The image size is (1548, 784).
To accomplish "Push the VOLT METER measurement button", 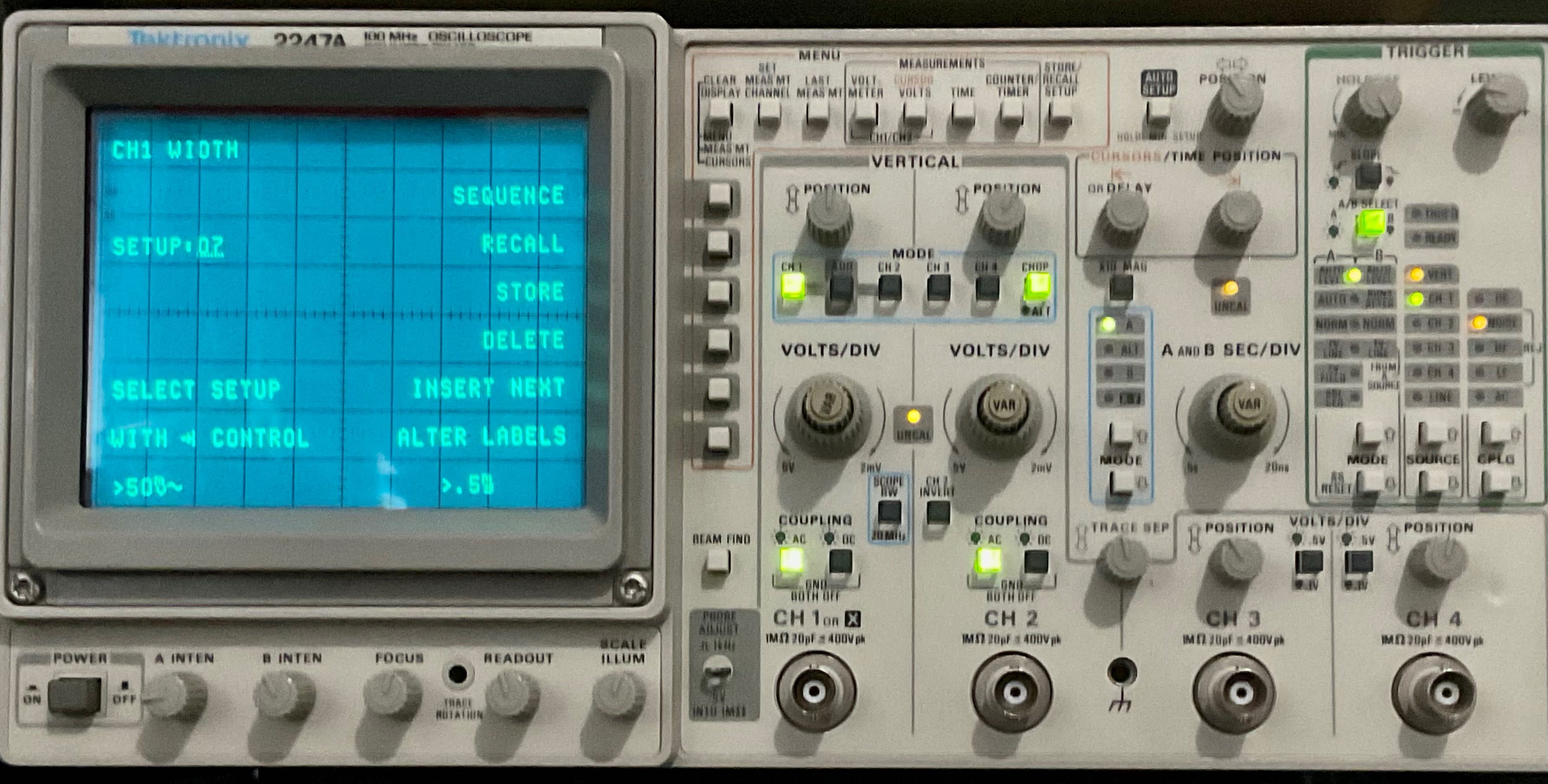I will tap(865, 113).
